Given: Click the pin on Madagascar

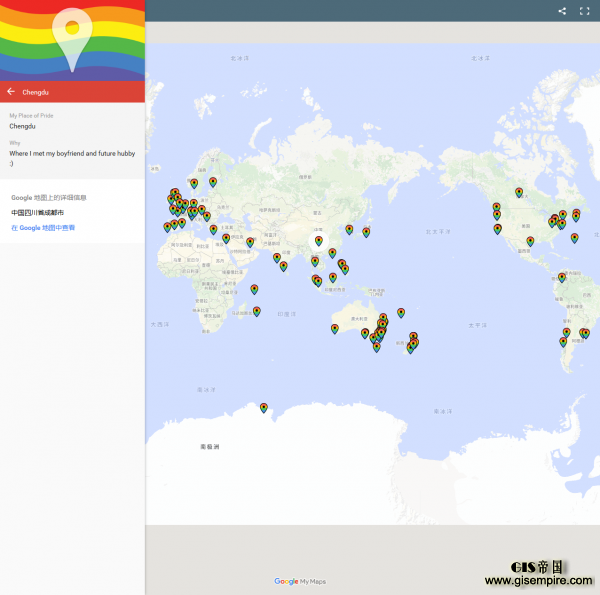Looking at the screenshot, I should click(x=257, y=310).
